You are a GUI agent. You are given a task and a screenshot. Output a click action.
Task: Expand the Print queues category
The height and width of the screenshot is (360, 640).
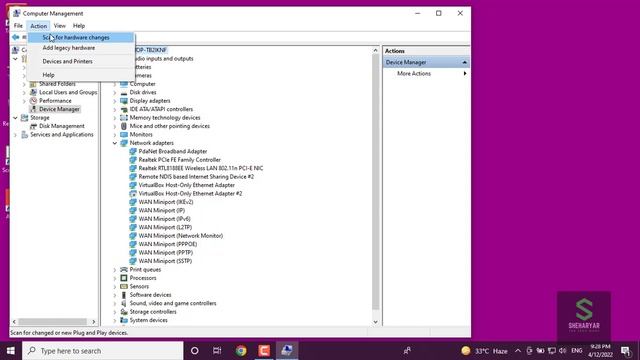115,270
